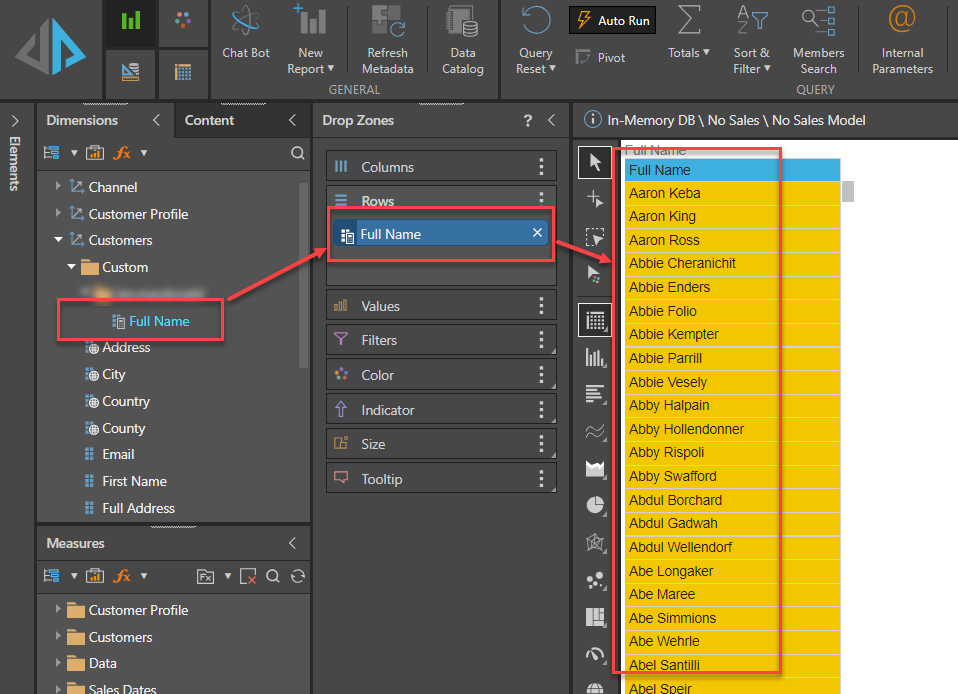Remove Full Name chip from Rows
Screen dimensions: 958x694
point(537,233)
